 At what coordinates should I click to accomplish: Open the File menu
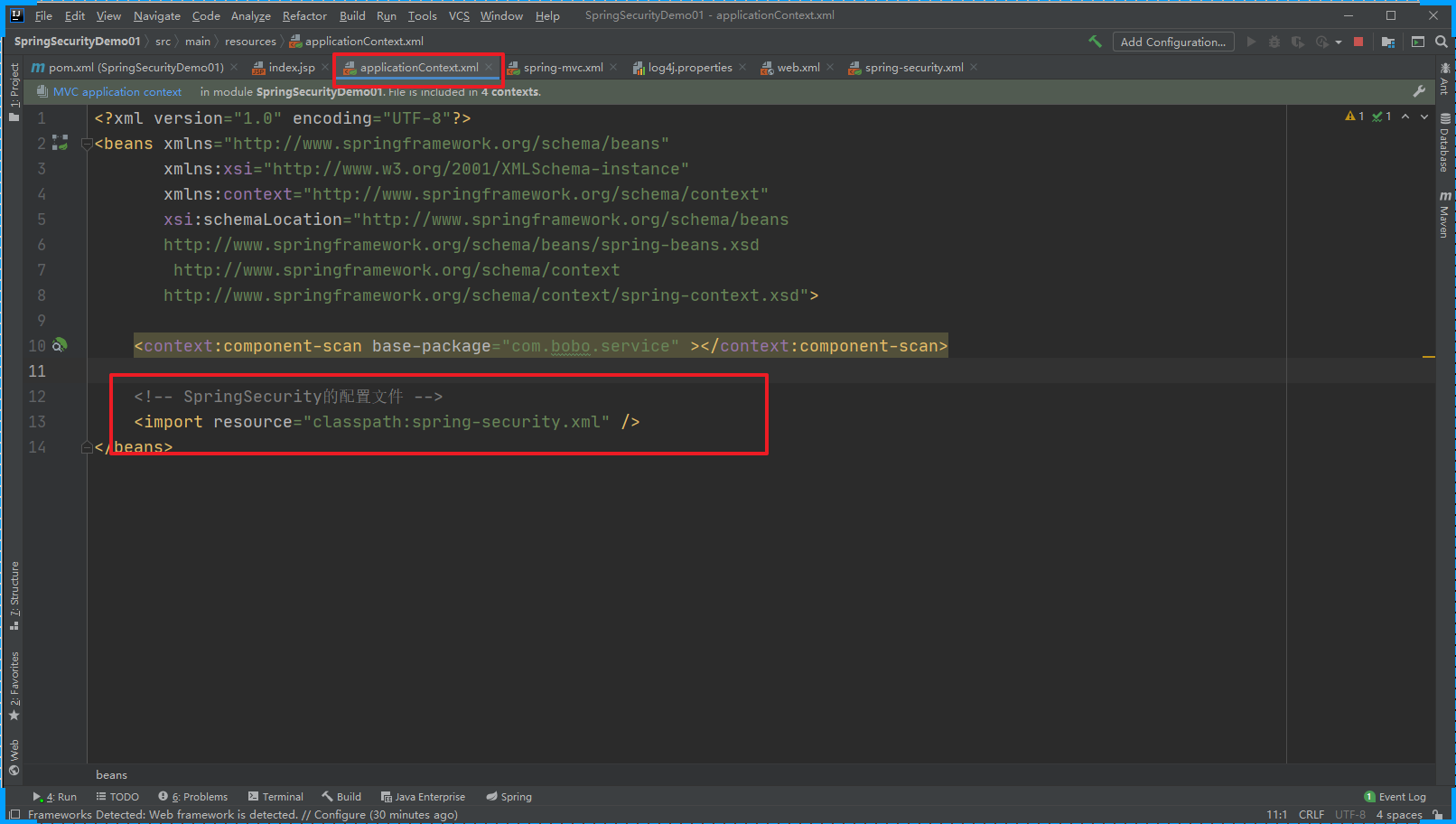(43, 15)
